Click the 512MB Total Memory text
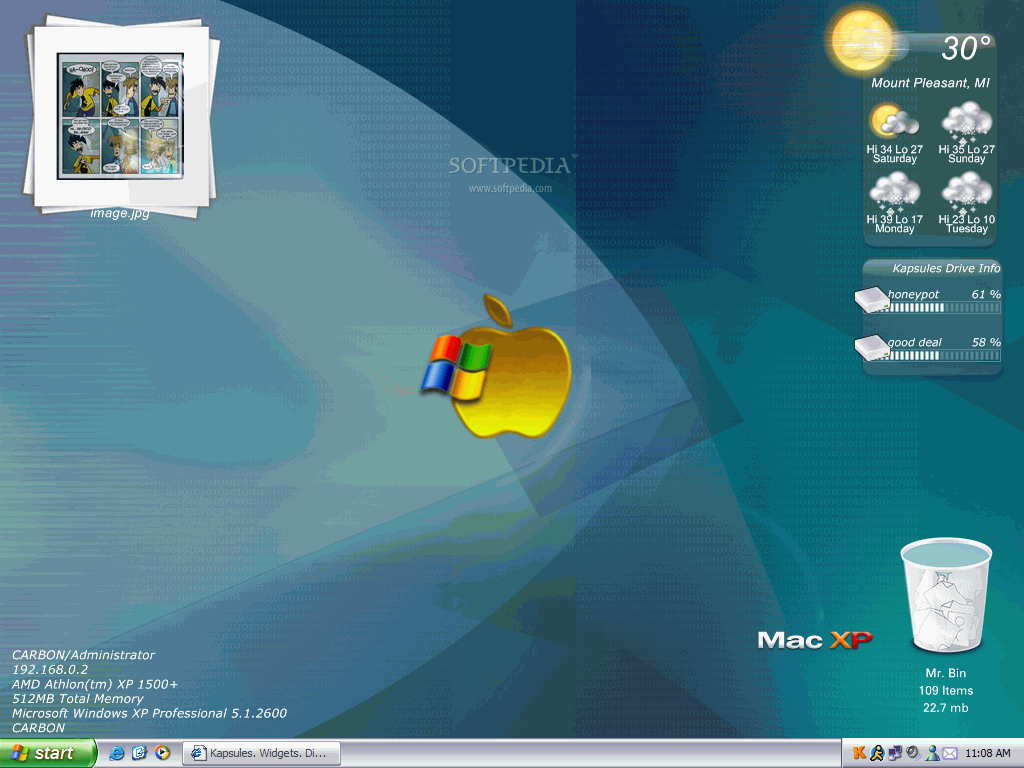 tap(78, 699)
